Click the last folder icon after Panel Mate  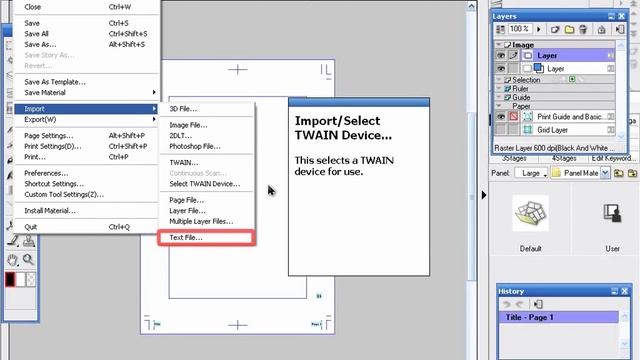coord(632,173)
